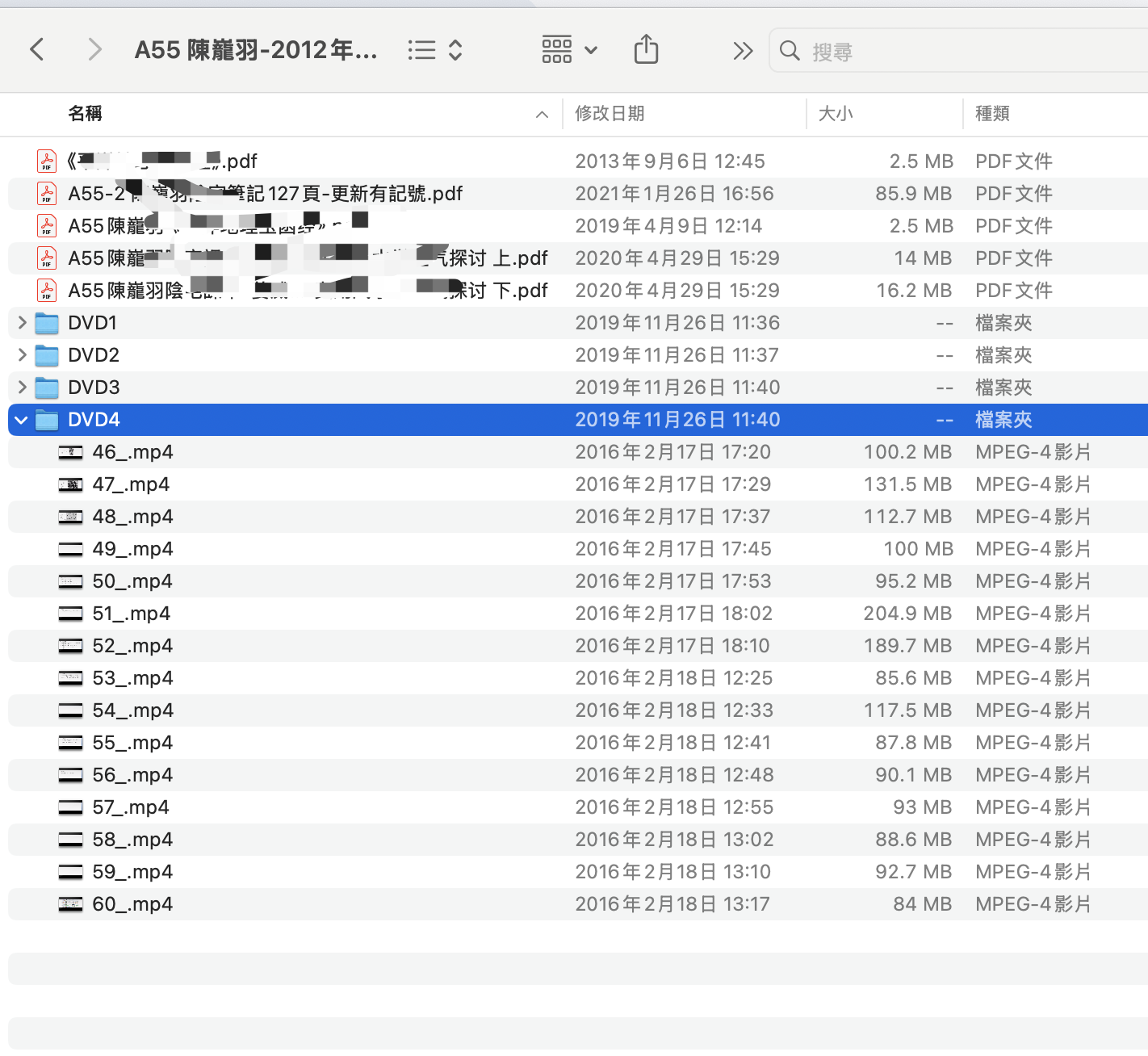Click the size value 189.7 MB

[x=908, y=646]
